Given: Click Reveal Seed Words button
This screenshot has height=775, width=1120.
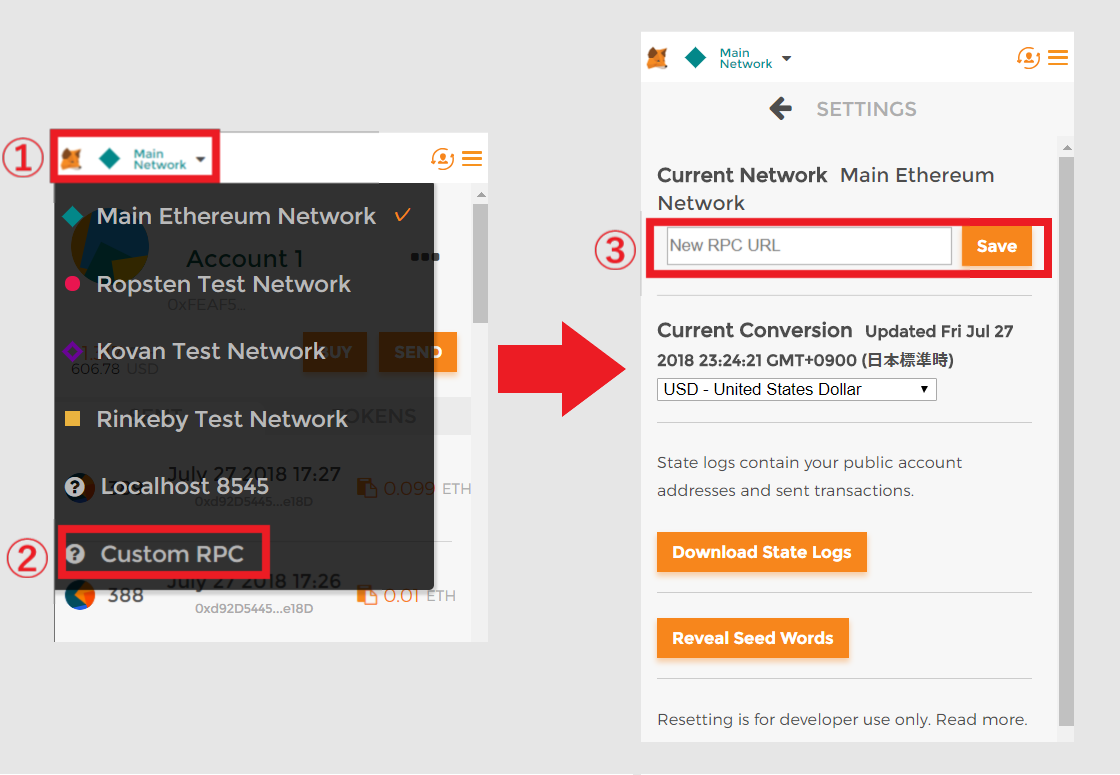Looking at the screenshot, I should pyautogui.click(x=753, y=638).
